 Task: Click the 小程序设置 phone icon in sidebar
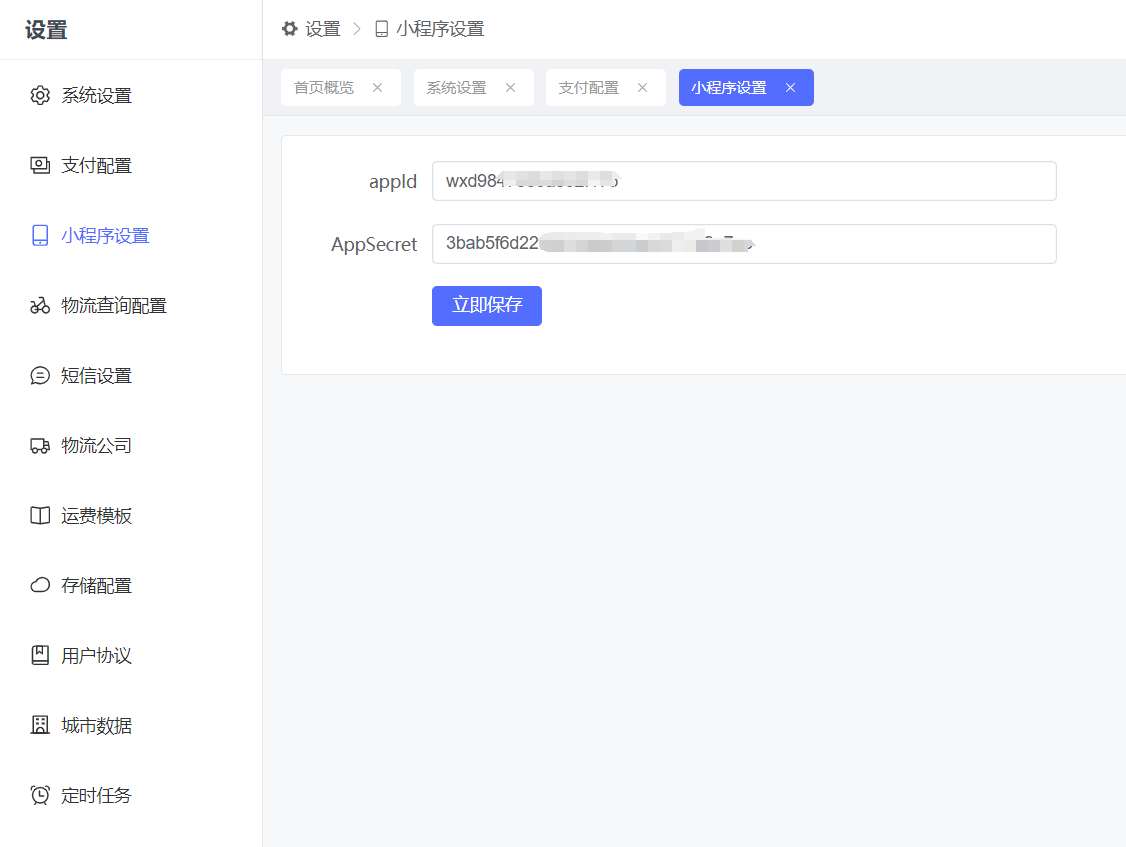point(40,236)
